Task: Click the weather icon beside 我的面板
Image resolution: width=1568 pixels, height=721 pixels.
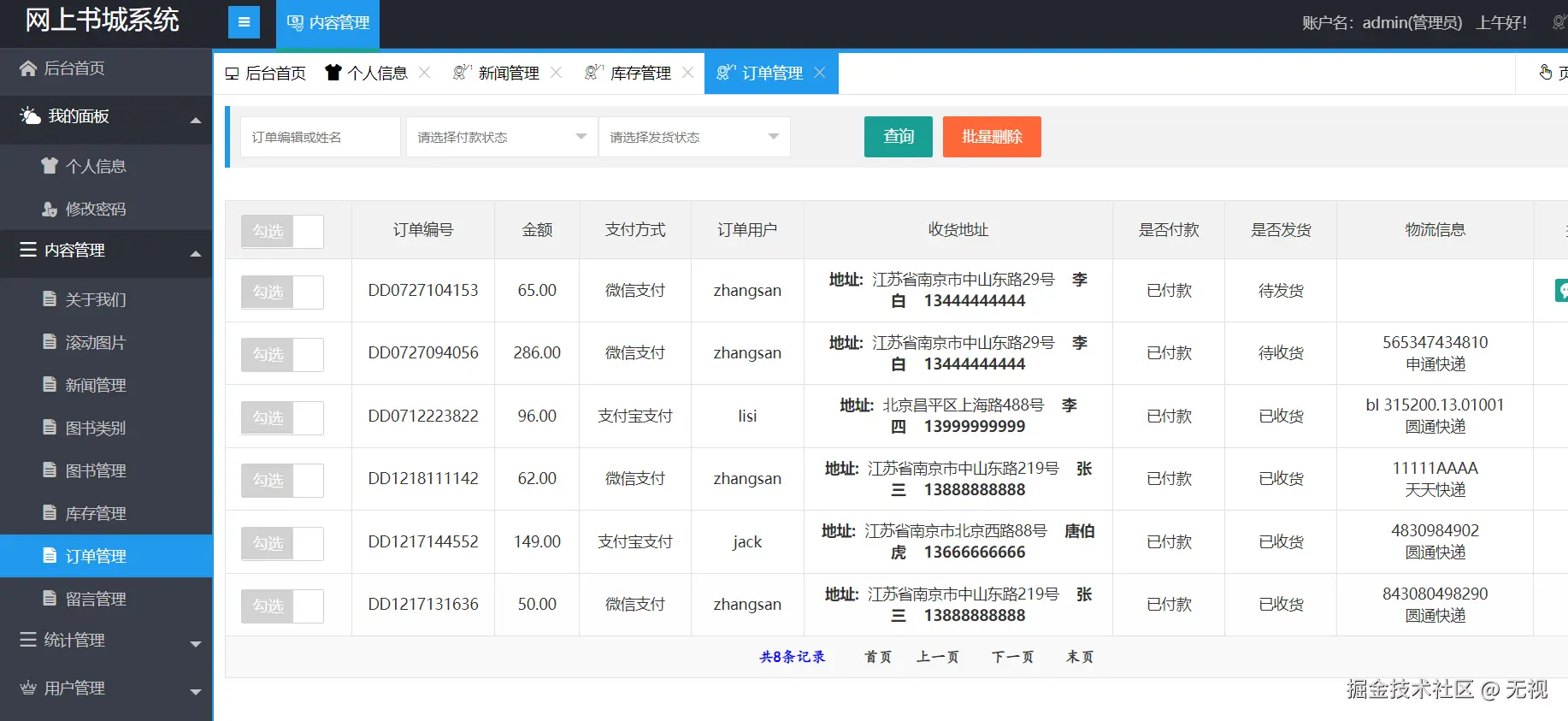Action: [30, 115]
